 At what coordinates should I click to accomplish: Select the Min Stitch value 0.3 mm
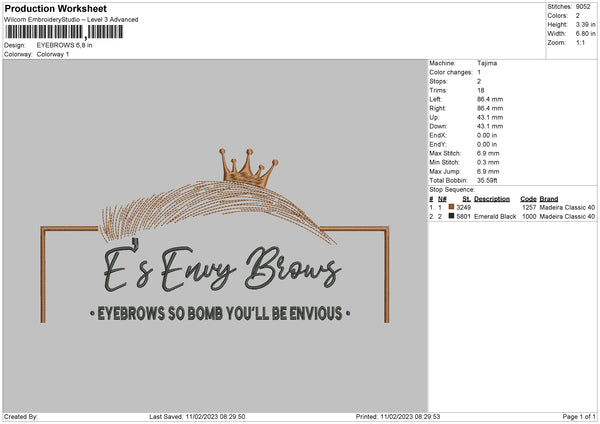point(488,163)
